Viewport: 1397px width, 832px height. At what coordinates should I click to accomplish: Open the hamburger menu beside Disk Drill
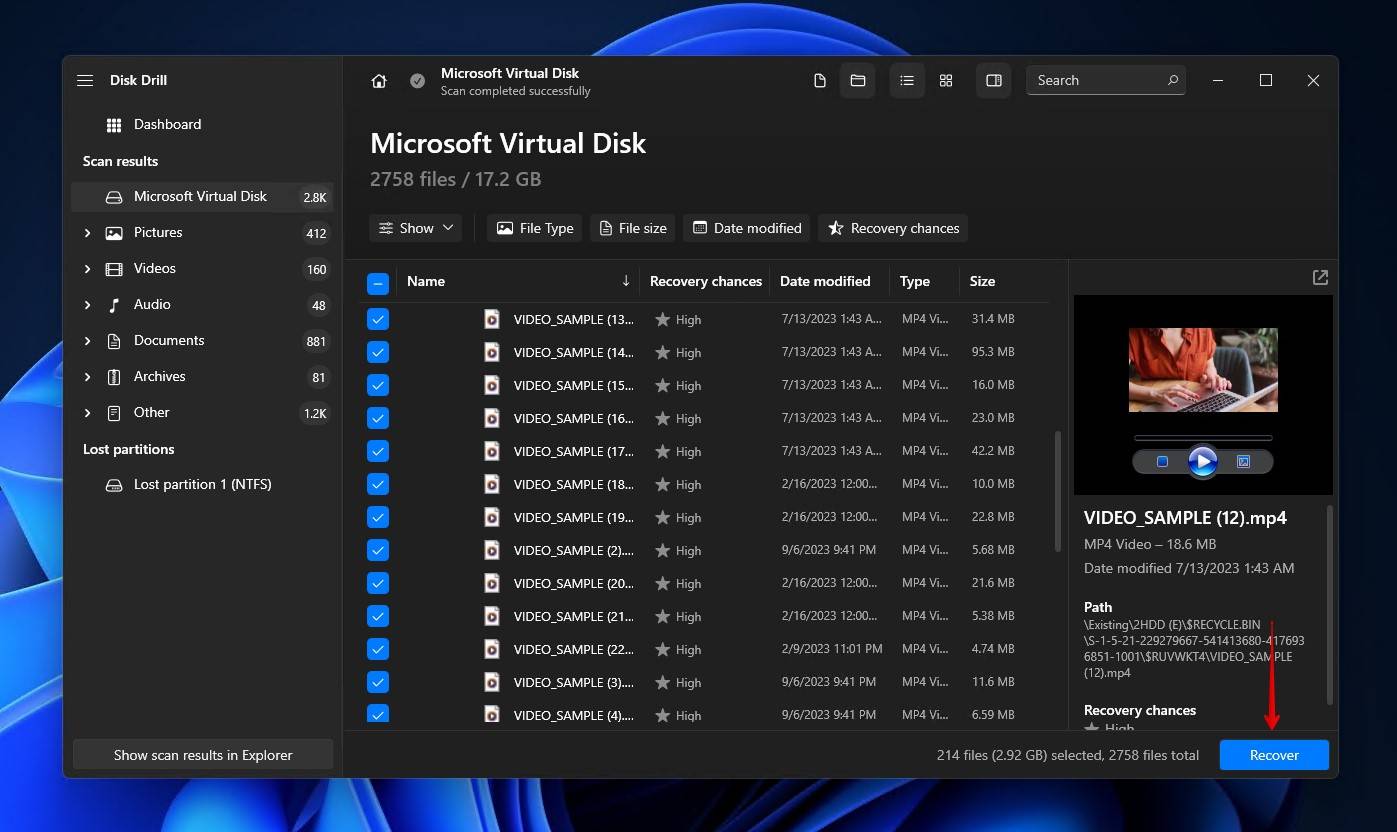[x=85, y=81]
